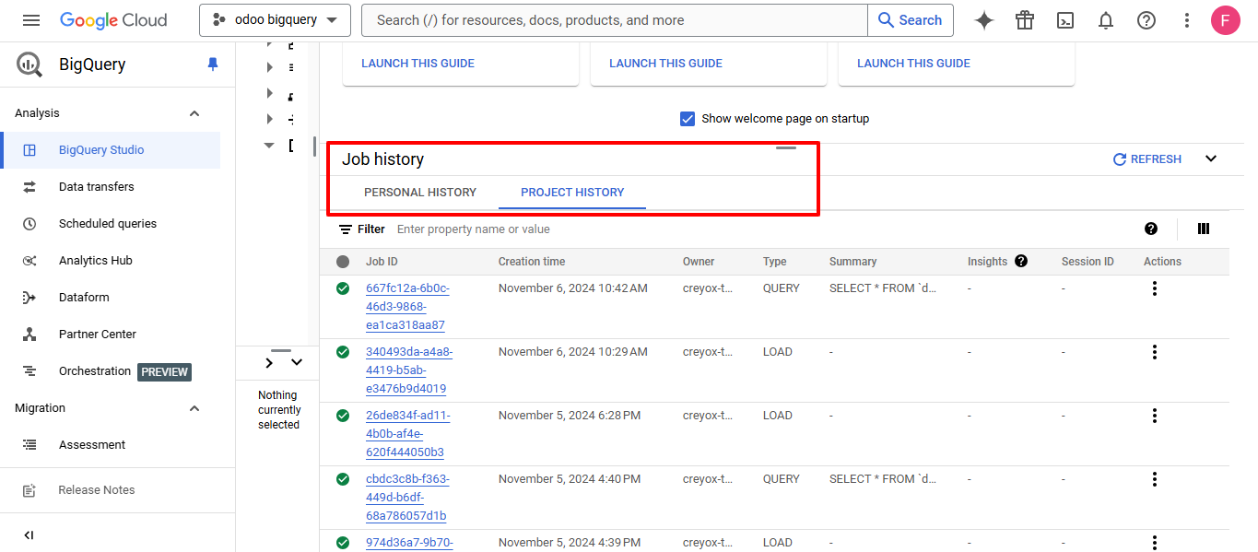Open the notifications bell

click(x=1106, y=20)
